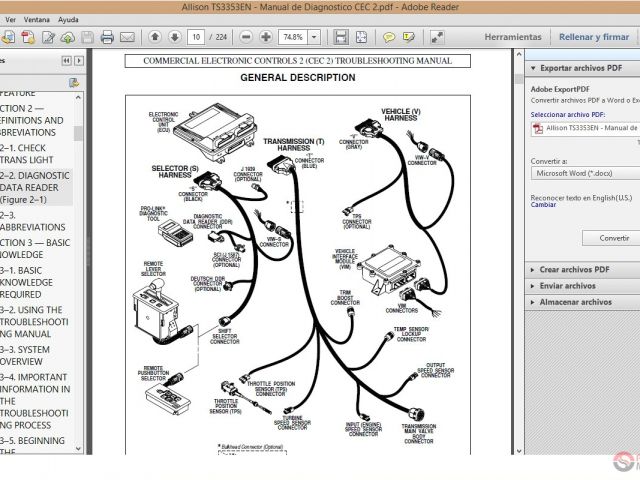Go to next page with down arrow

(174, 37)
